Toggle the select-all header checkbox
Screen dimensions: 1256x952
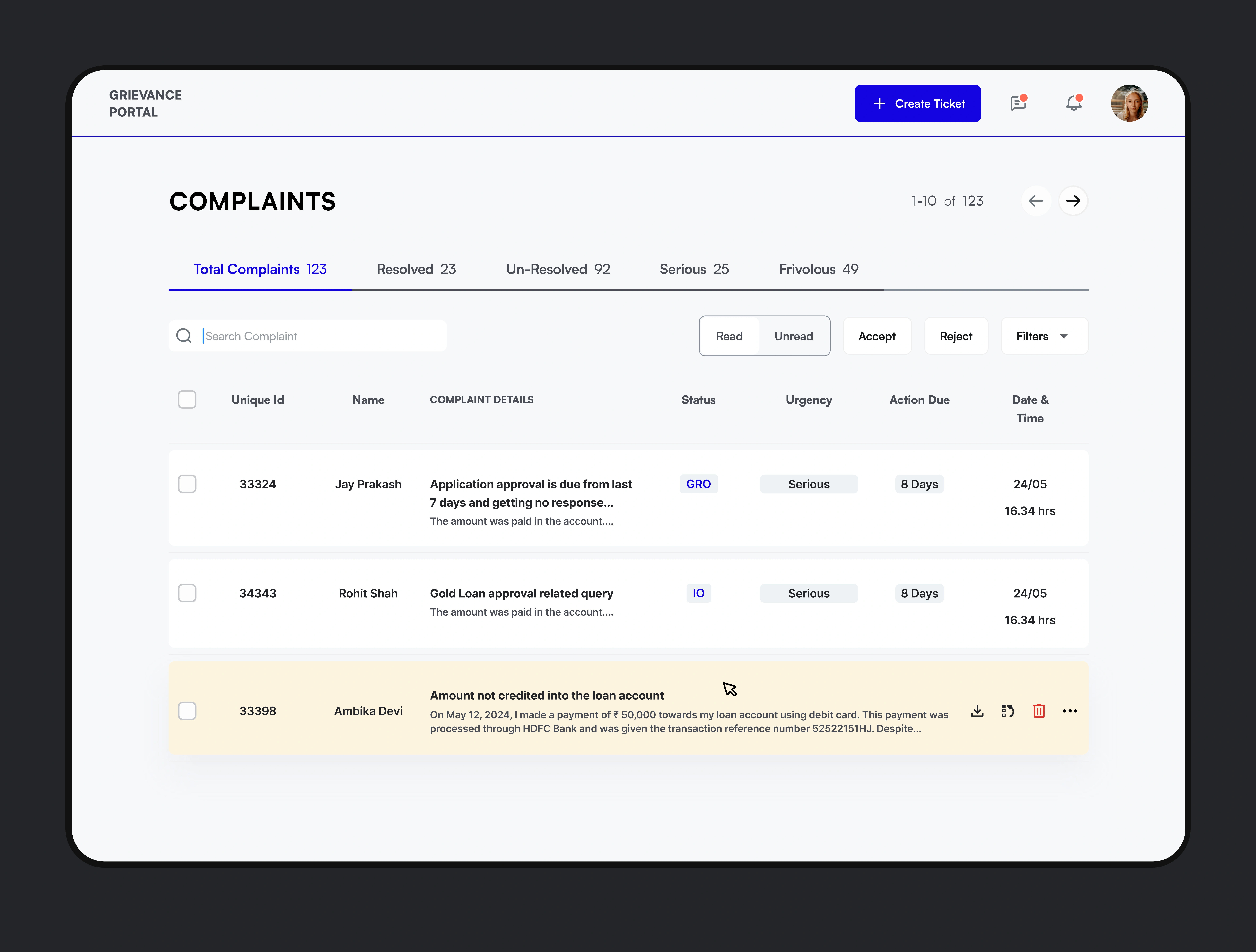click(187, 400)
